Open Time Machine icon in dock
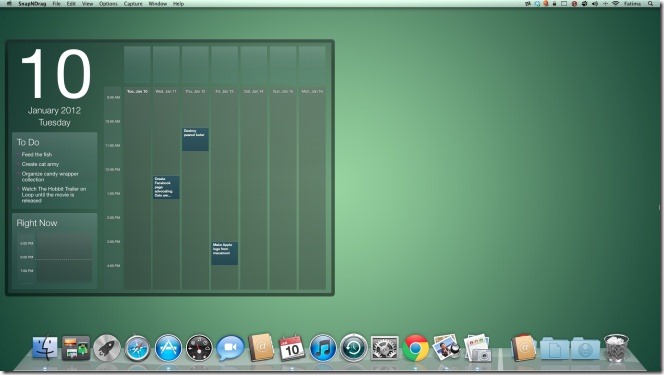Viewport: 664px width, 375px height. (x=354, y=348)
